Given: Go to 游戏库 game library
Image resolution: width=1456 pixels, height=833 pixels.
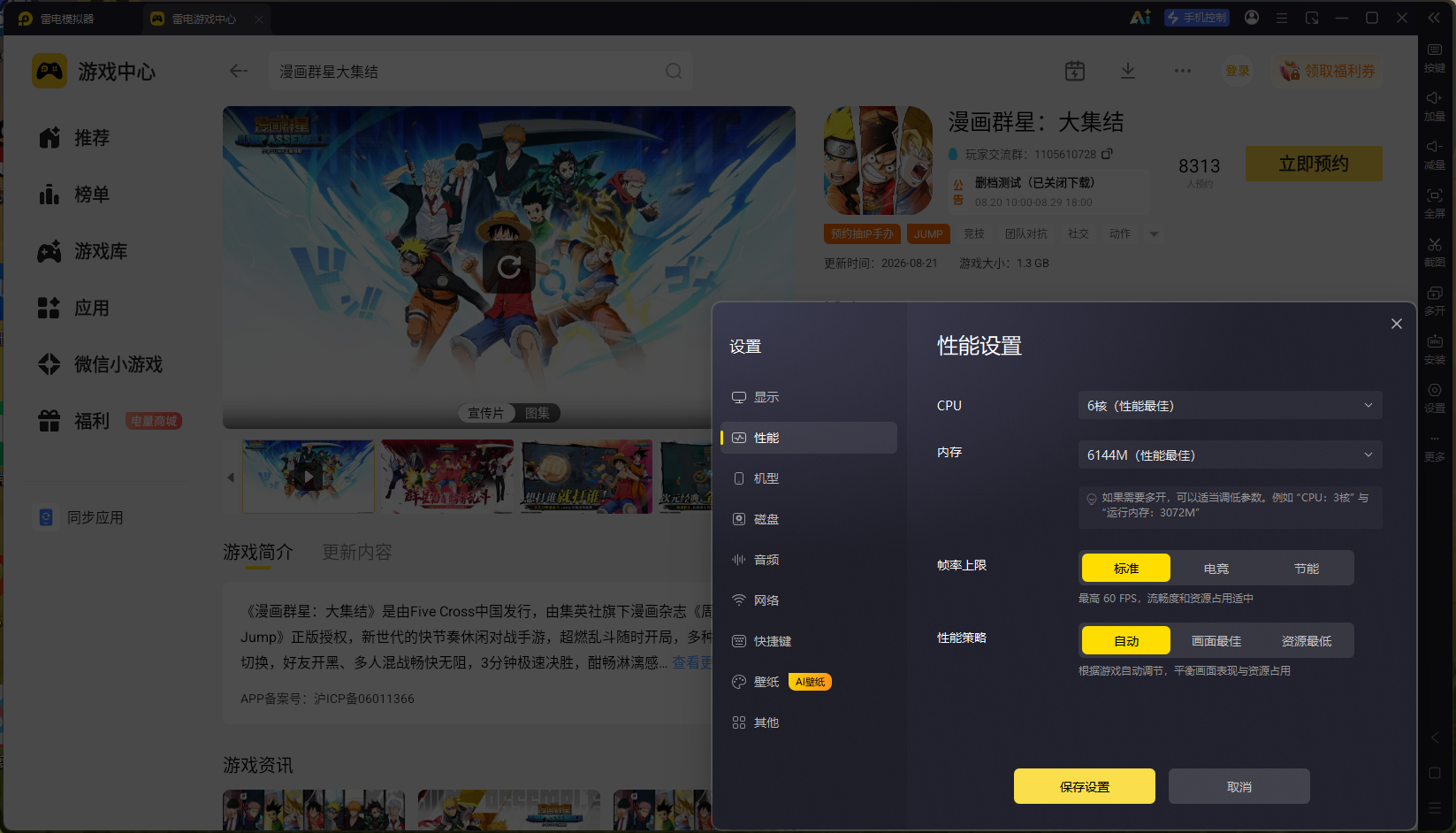Looking at the screenshot, I should (x=83, y=251).
